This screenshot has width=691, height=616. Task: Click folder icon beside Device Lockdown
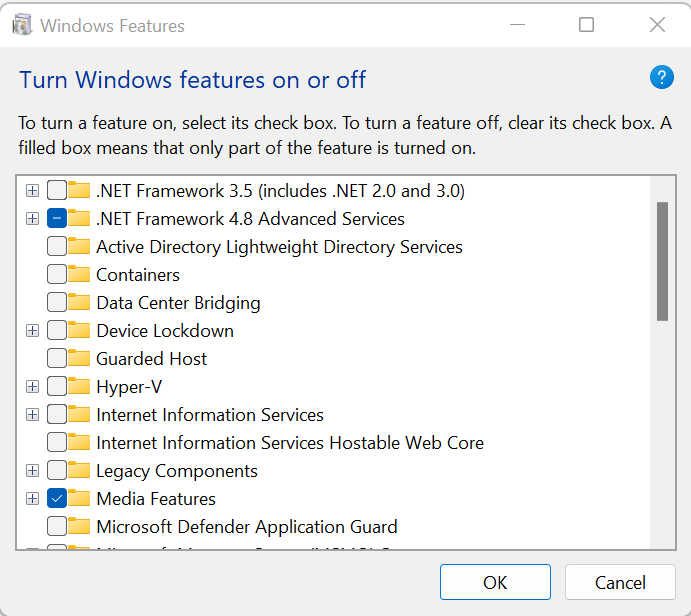pyautogui.click(x=79, y=330)
